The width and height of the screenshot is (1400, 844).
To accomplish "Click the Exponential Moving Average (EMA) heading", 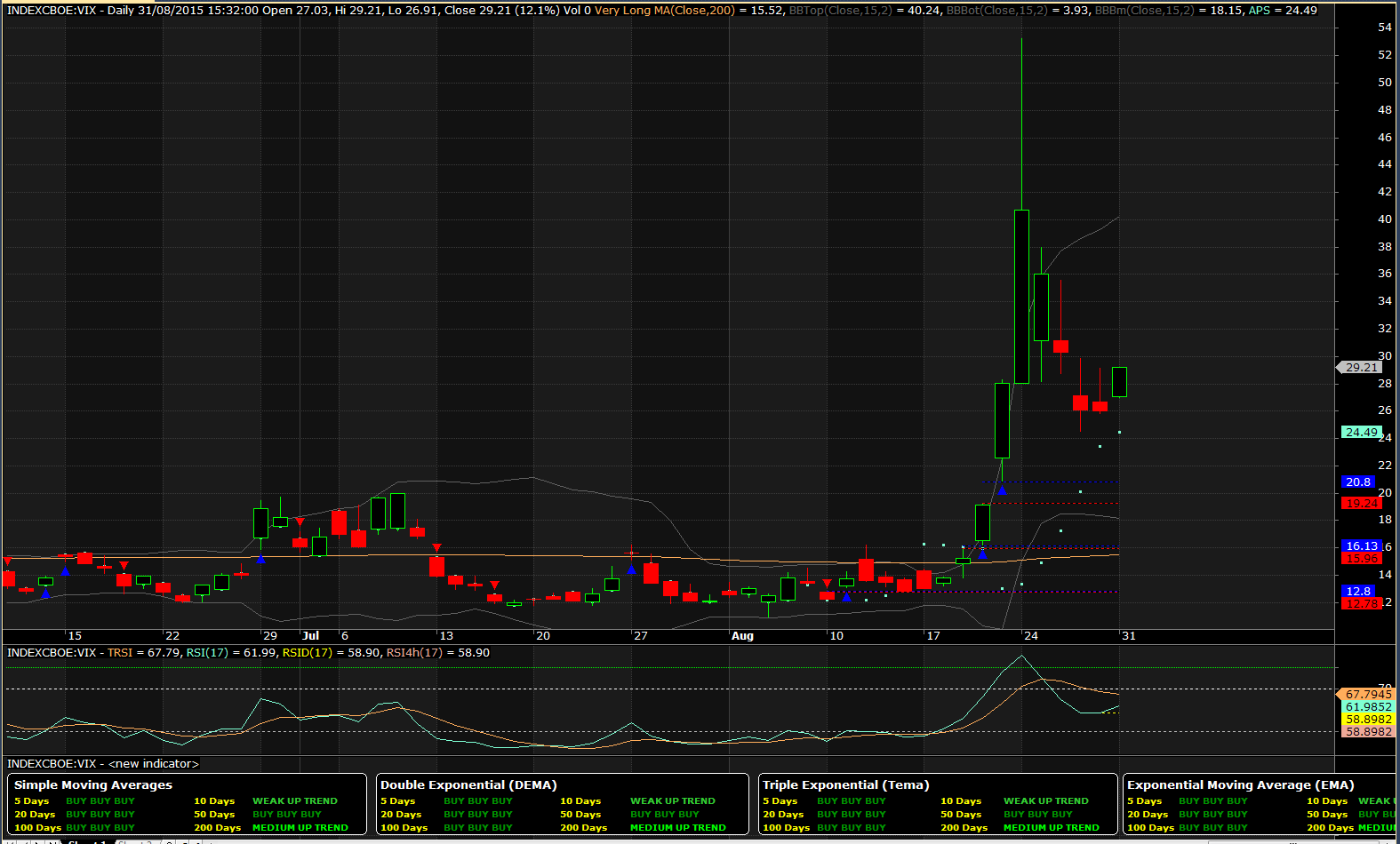I will pos(1241,785).
